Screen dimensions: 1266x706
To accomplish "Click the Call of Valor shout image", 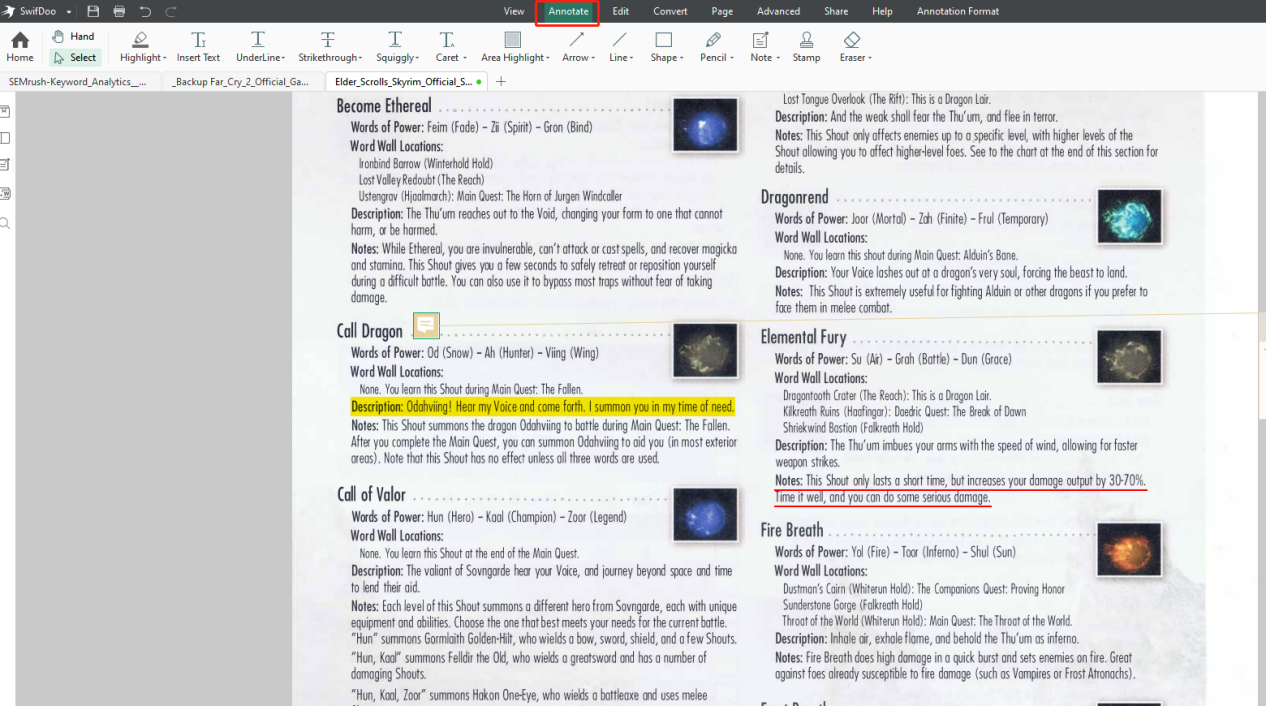I will (705, 514).
